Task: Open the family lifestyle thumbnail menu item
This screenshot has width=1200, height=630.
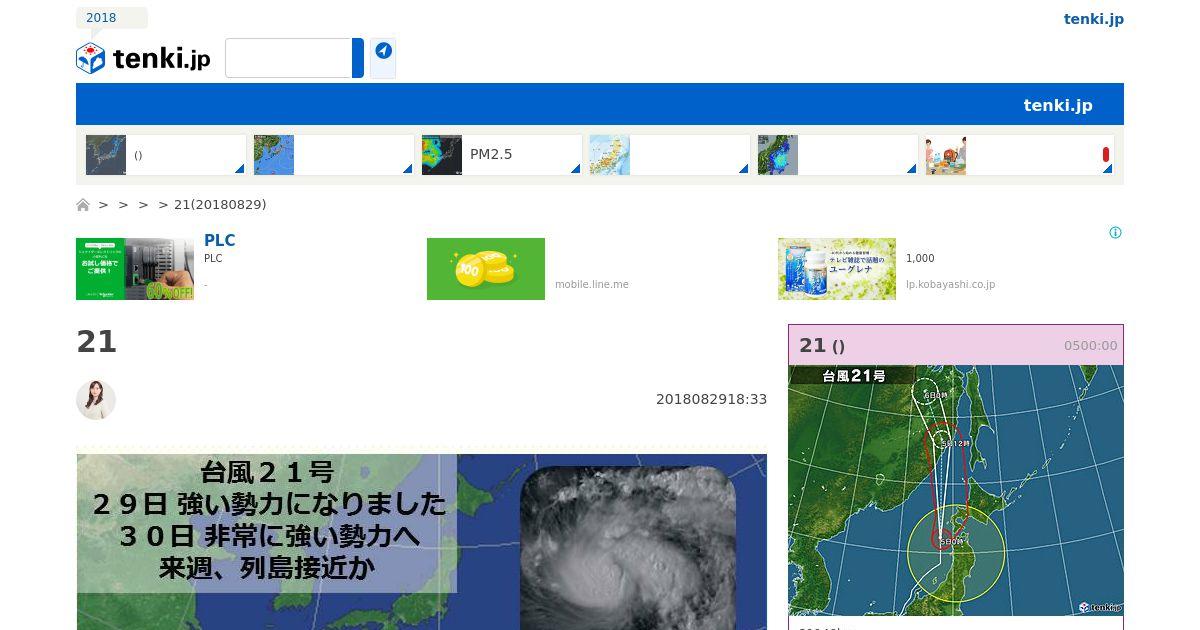Action: 1019,155
